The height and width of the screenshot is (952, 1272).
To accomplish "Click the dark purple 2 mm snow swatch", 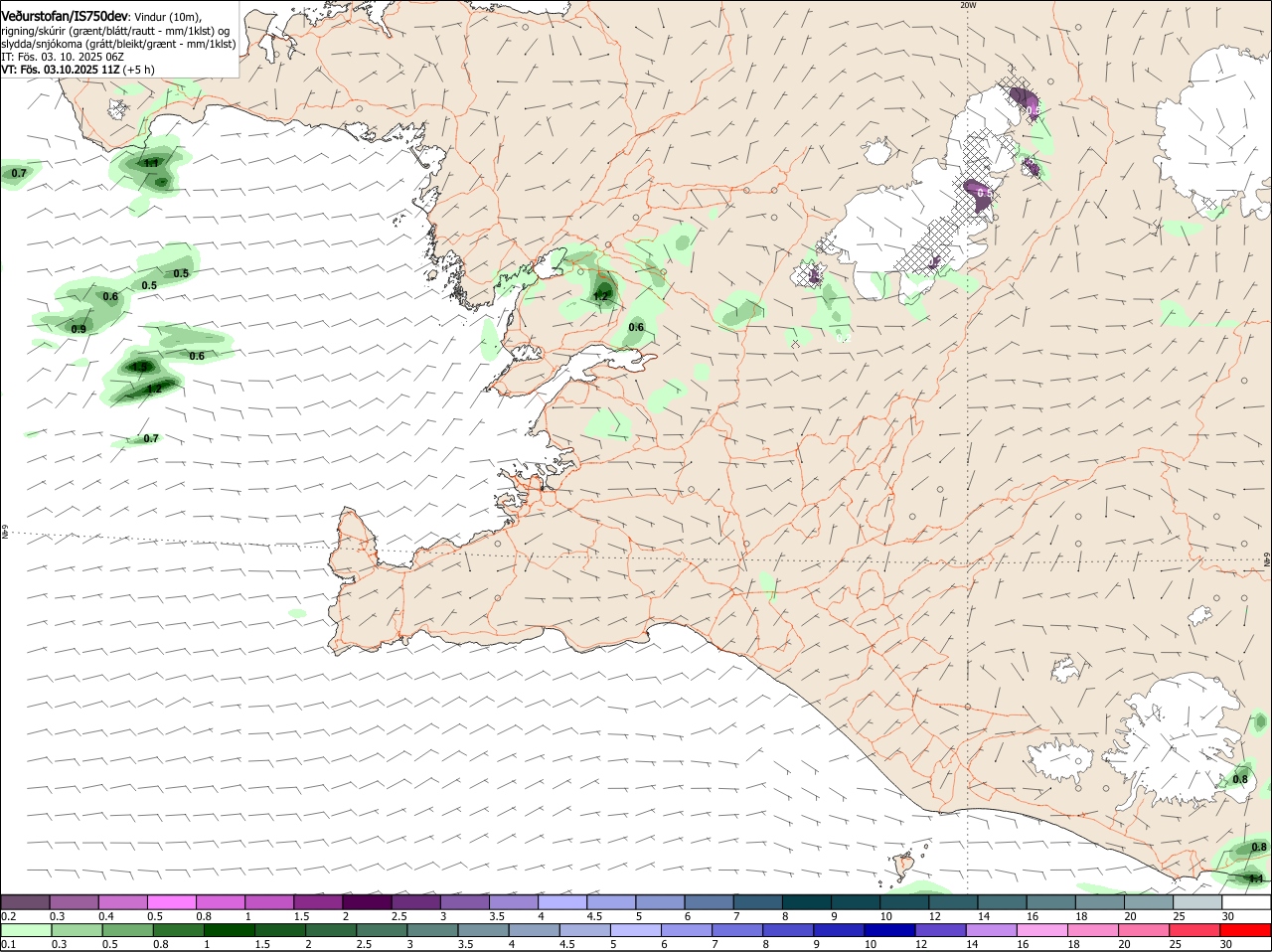I will tap(367, 902).
